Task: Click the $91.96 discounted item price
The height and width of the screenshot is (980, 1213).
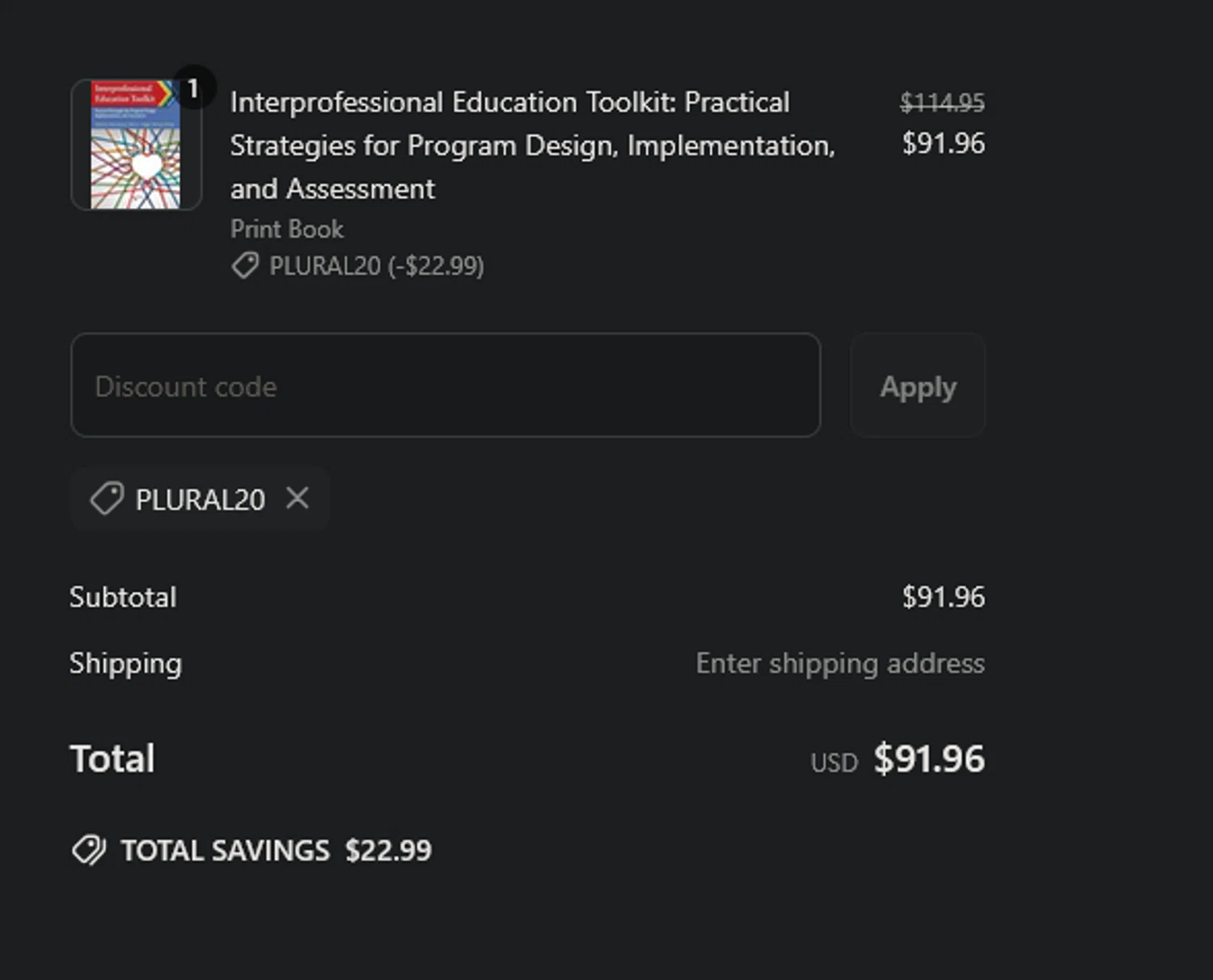Action: [x=943, y=144]
